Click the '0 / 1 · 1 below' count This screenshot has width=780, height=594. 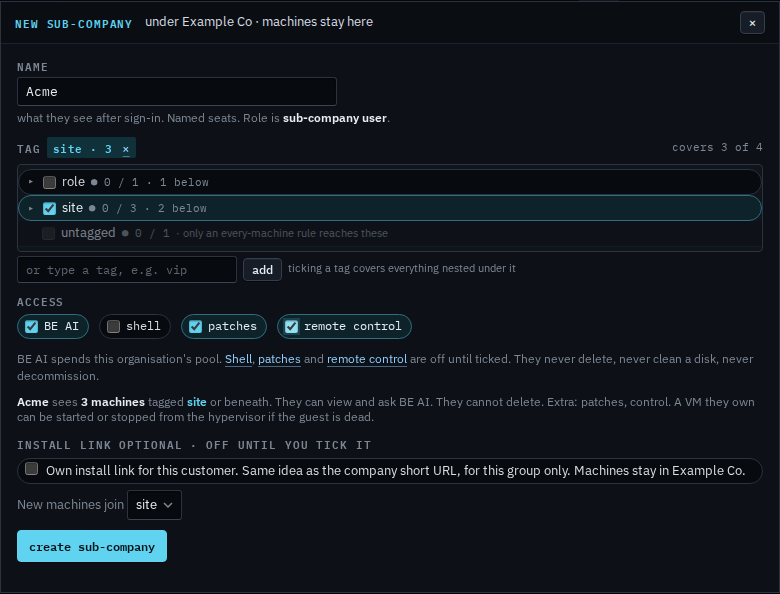[156, 183]
